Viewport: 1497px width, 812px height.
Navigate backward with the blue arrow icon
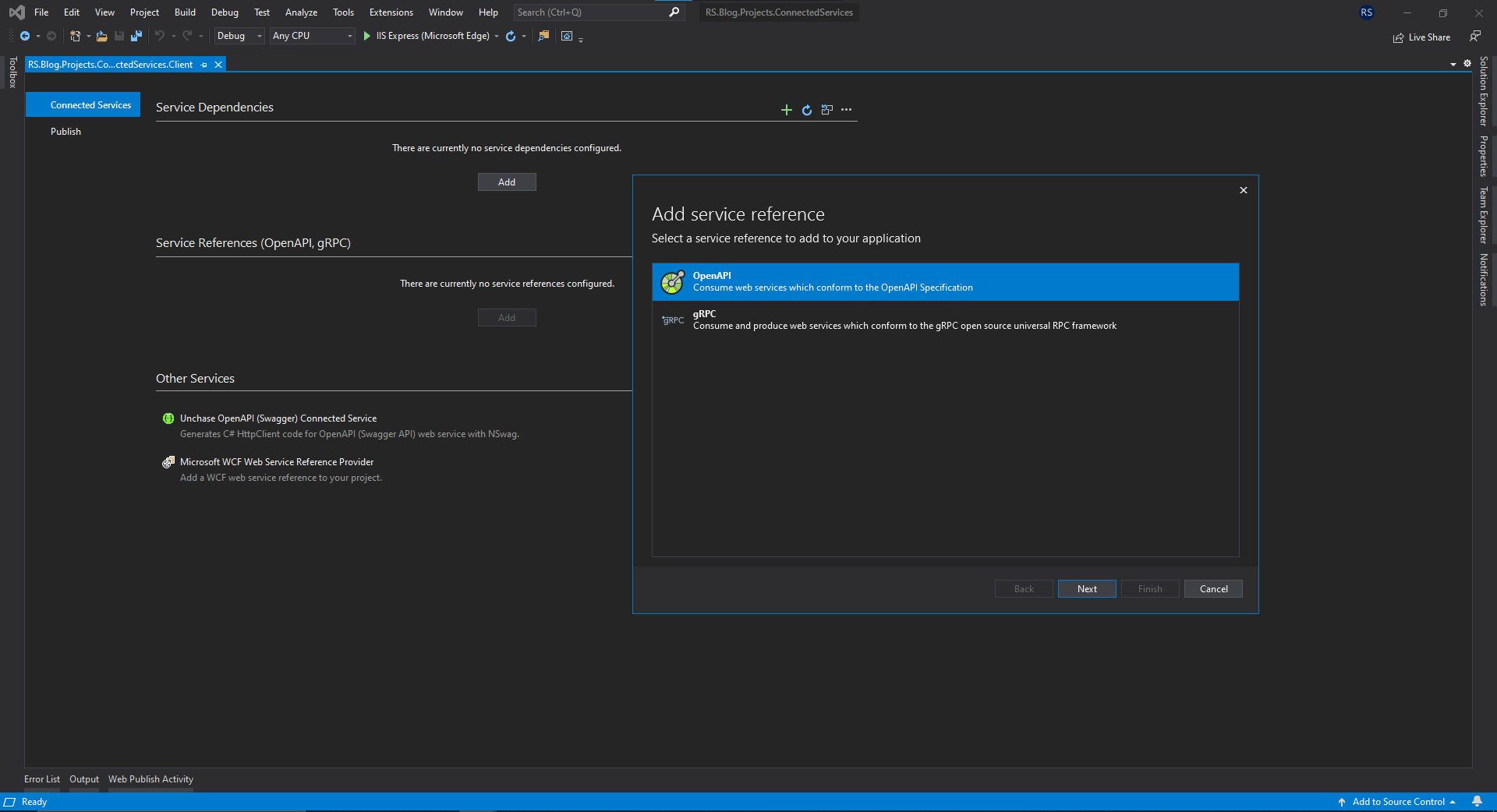pos(25,36)
